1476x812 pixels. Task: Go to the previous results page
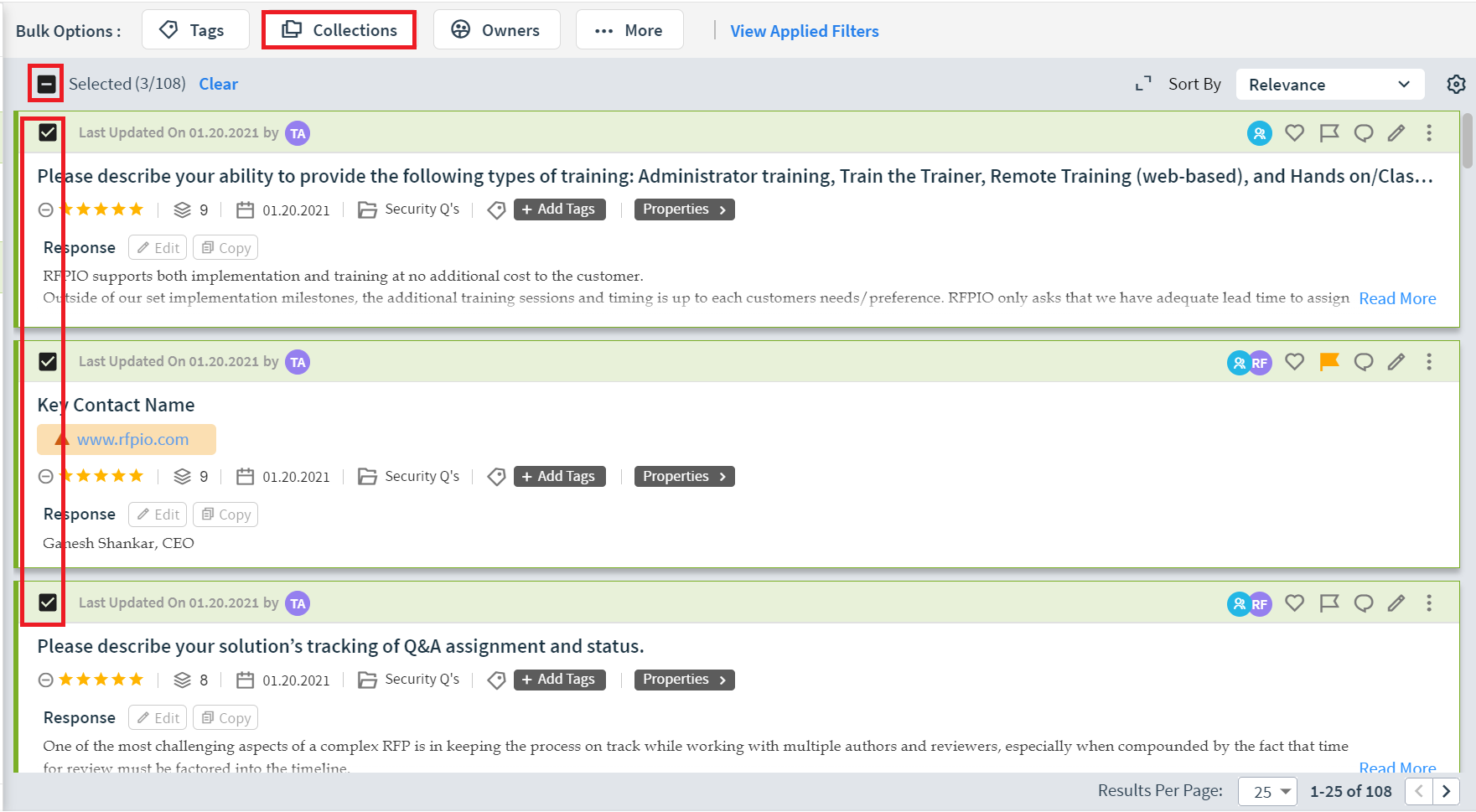[x=1418, y=791]
